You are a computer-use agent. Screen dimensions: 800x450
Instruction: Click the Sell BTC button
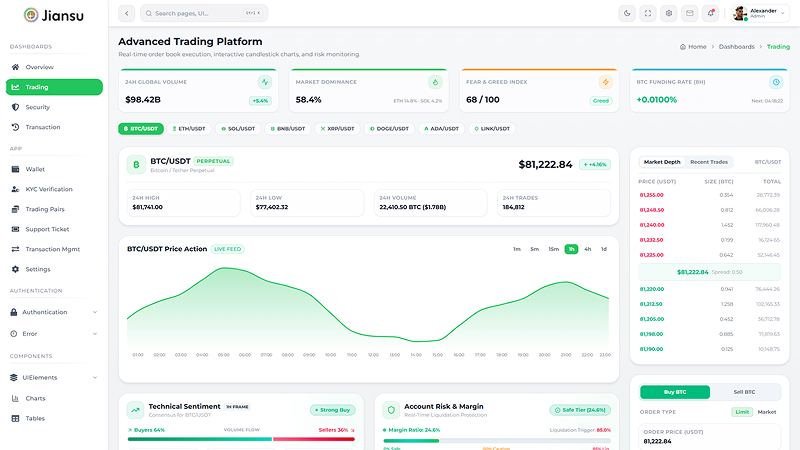744,392
